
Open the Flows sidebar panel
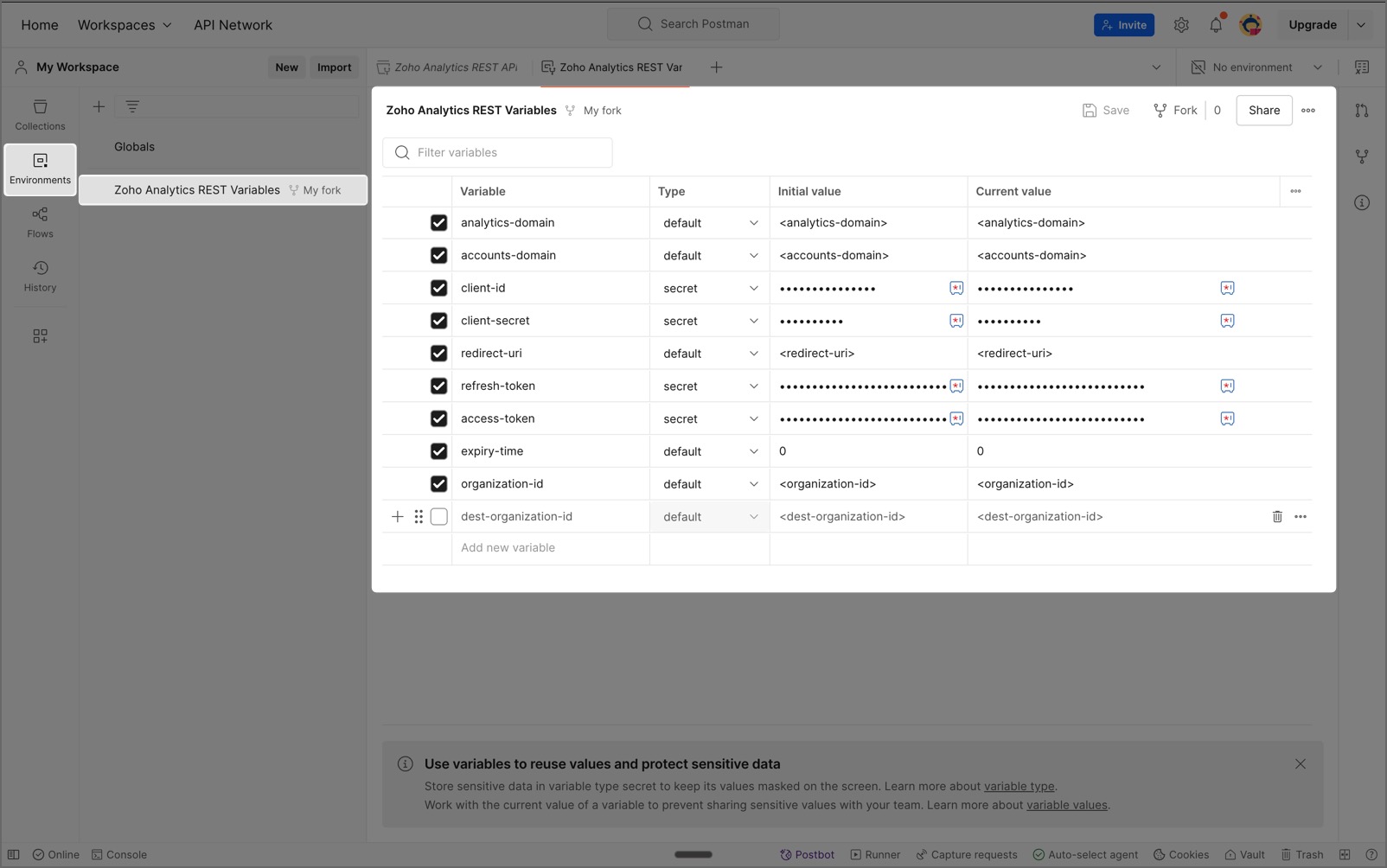click(x=40, y=222)
